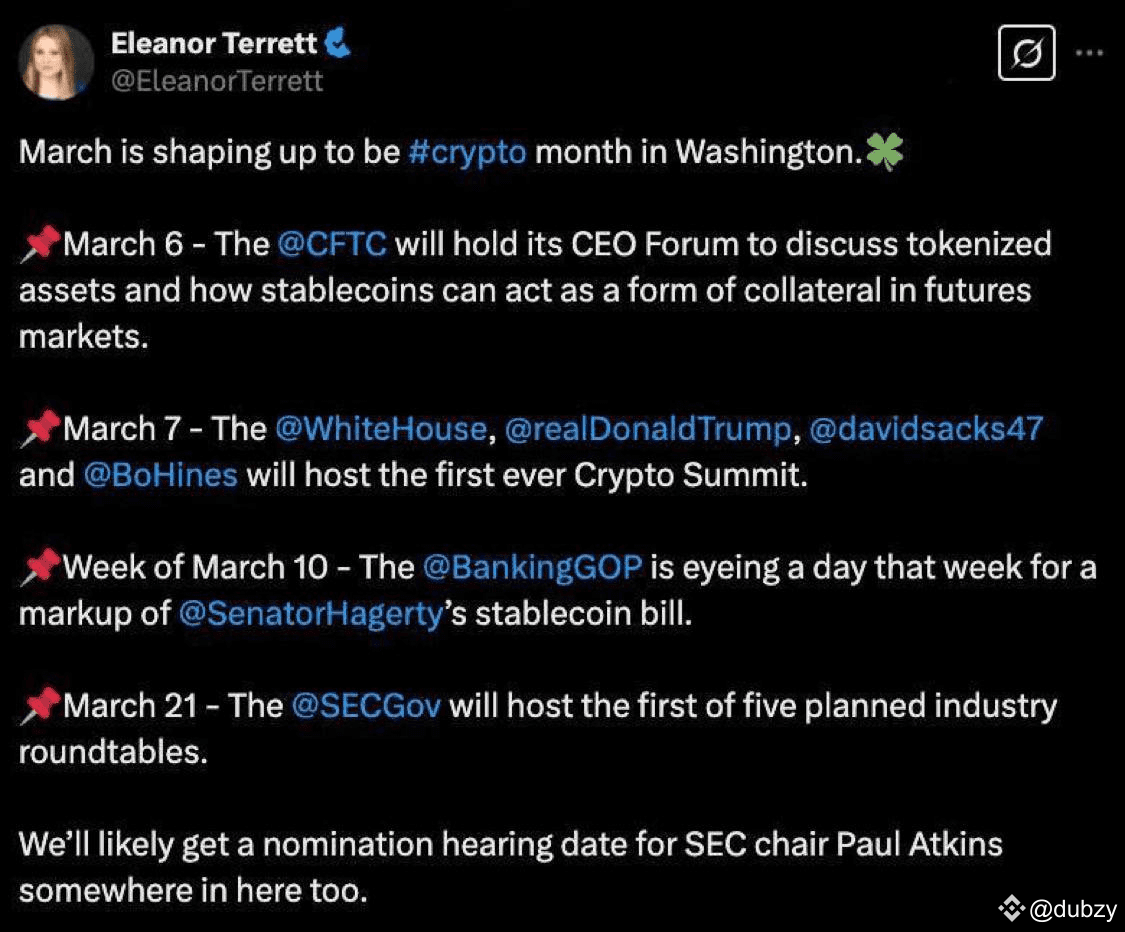Click the Eleanor Terrett display name
This screenshot has width=1125, height=932.
click(x=214, y=43)
